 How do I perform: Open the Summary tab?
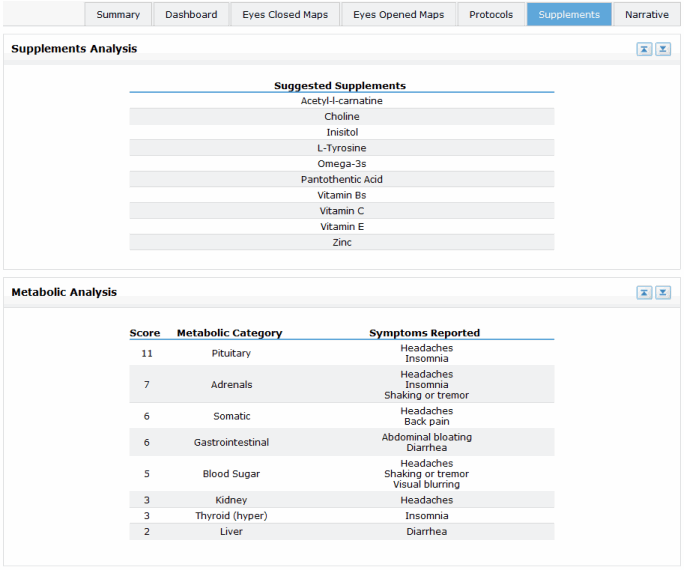tap(118, 15)
